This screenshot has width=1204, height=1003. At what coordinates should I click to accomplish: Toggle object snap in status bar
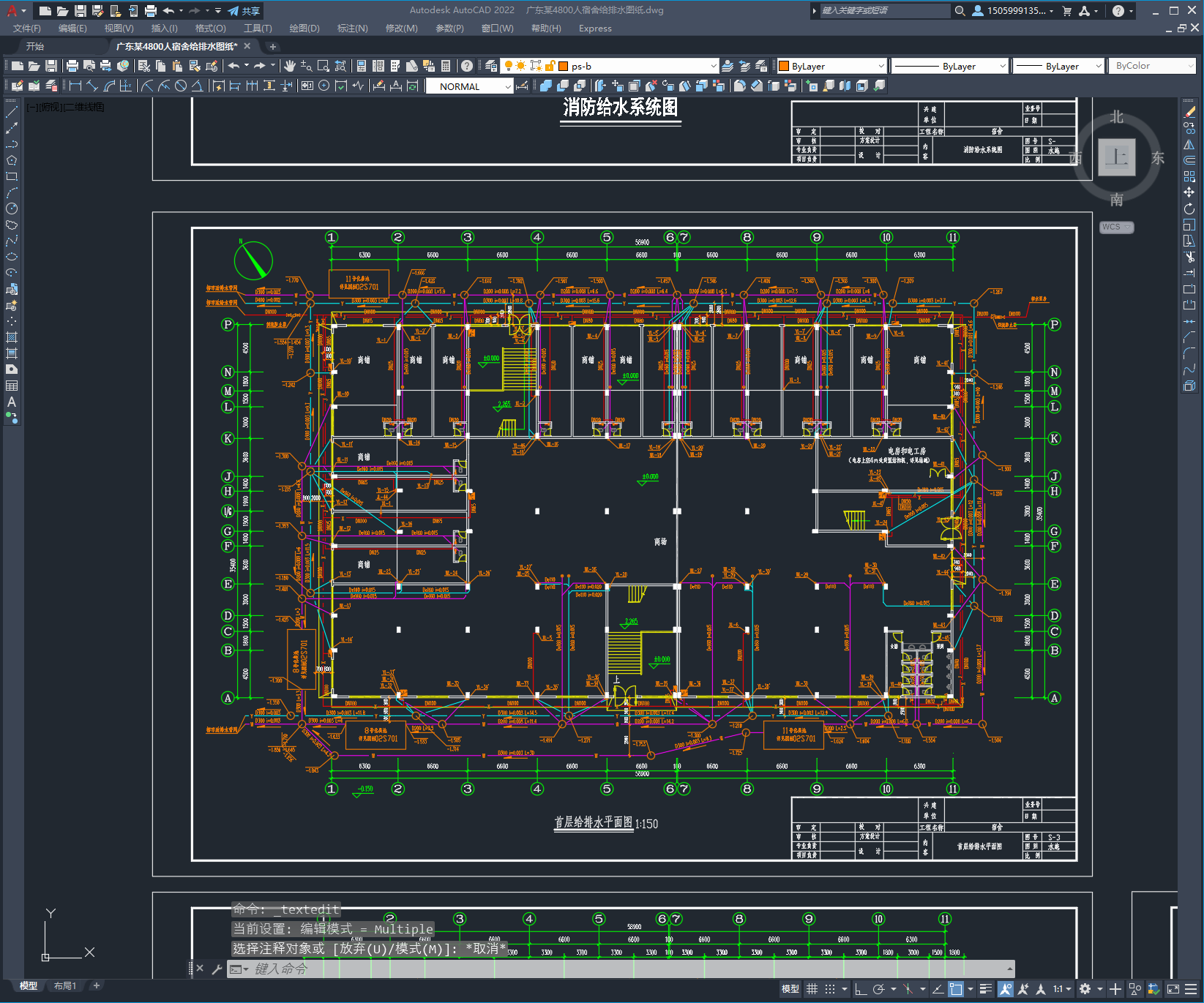[x=956, y=989]
